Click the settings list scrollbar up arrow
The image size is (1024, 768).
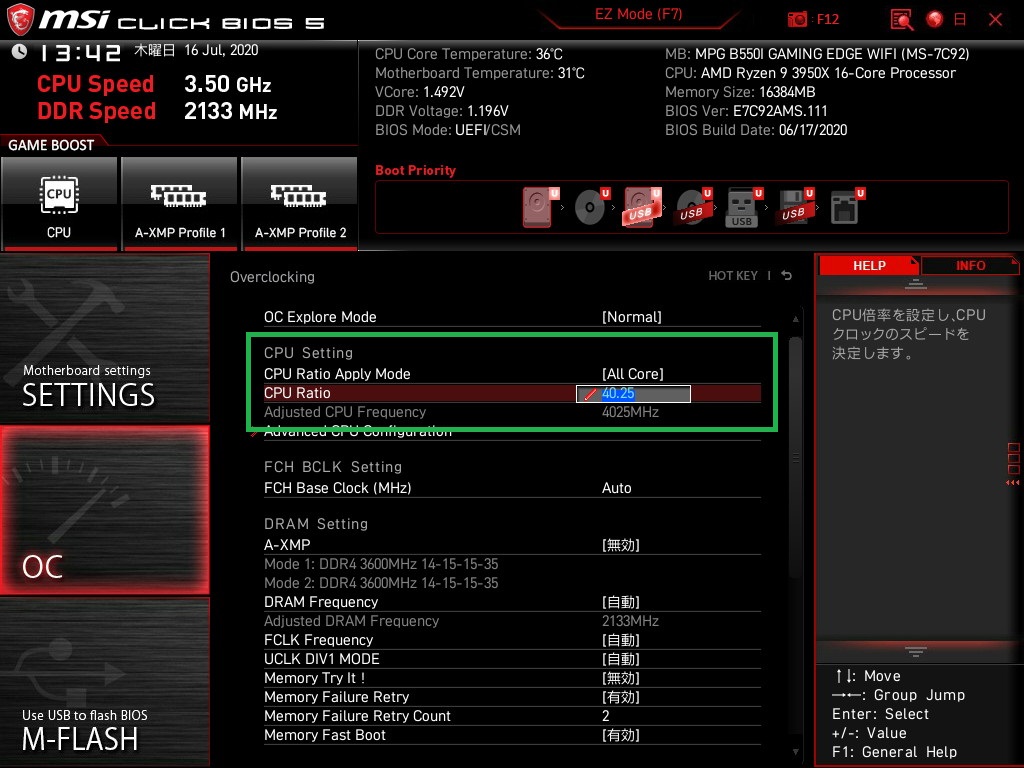[795, 319]
